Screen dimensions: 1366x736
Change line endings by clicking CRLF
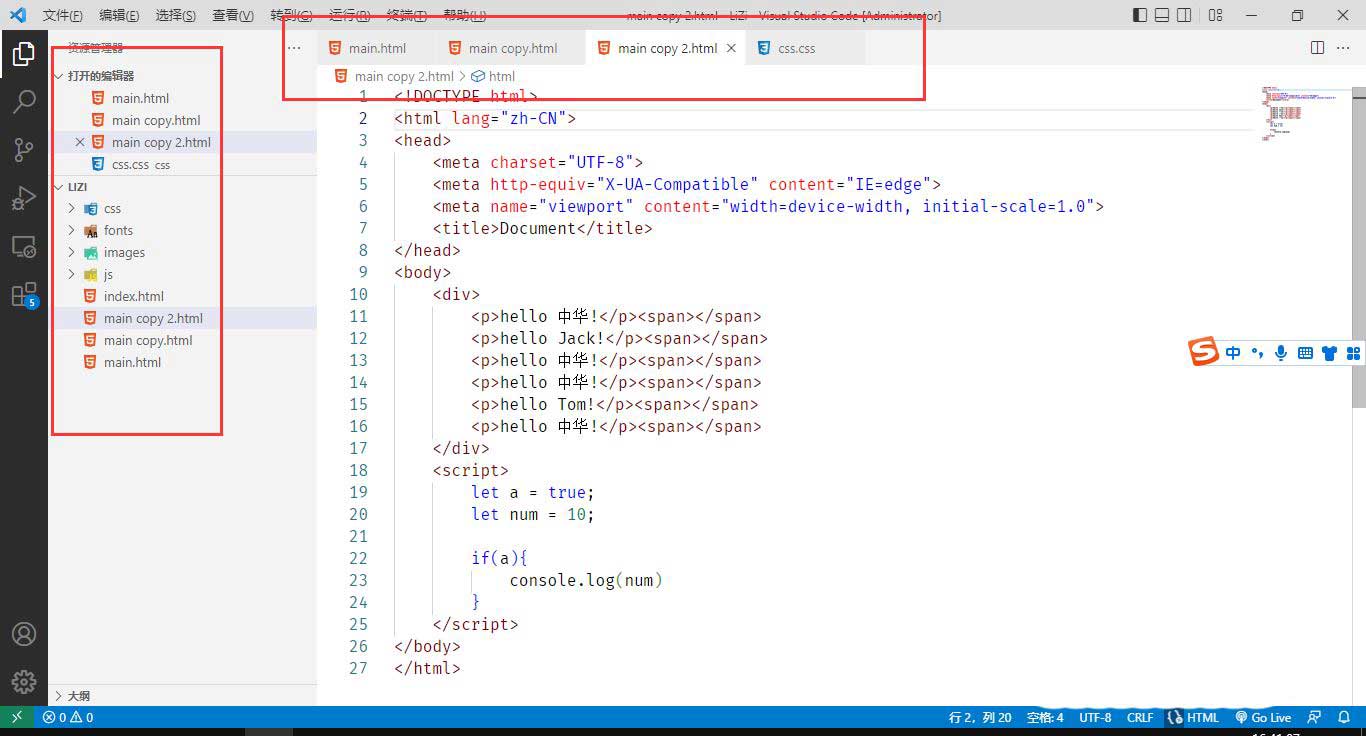1140,717
